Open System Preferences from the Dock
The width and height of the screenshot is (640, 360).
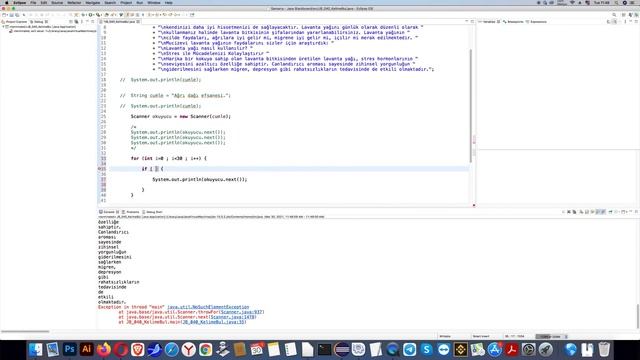click(529, 350)
